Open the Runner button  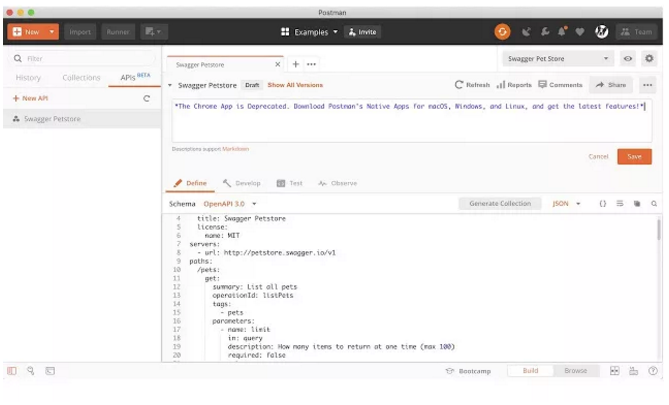click(118, 32)
